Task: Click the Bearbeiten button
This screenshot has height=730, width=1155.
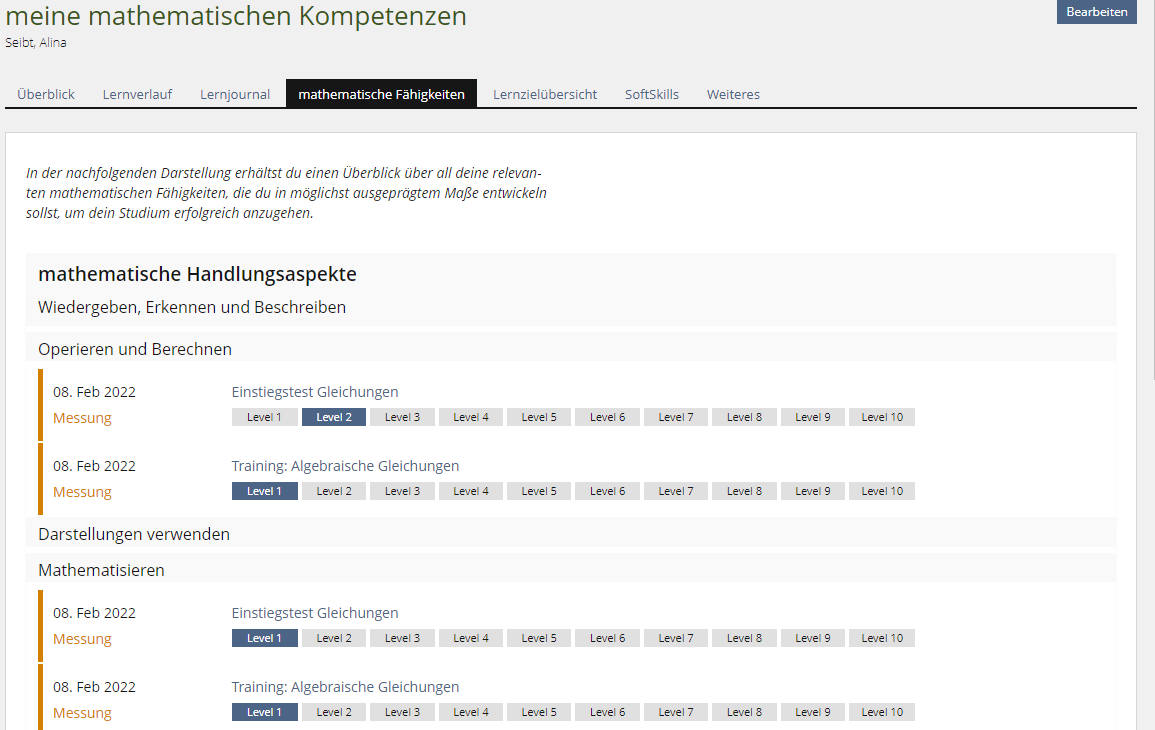Action: (1096, 12)
